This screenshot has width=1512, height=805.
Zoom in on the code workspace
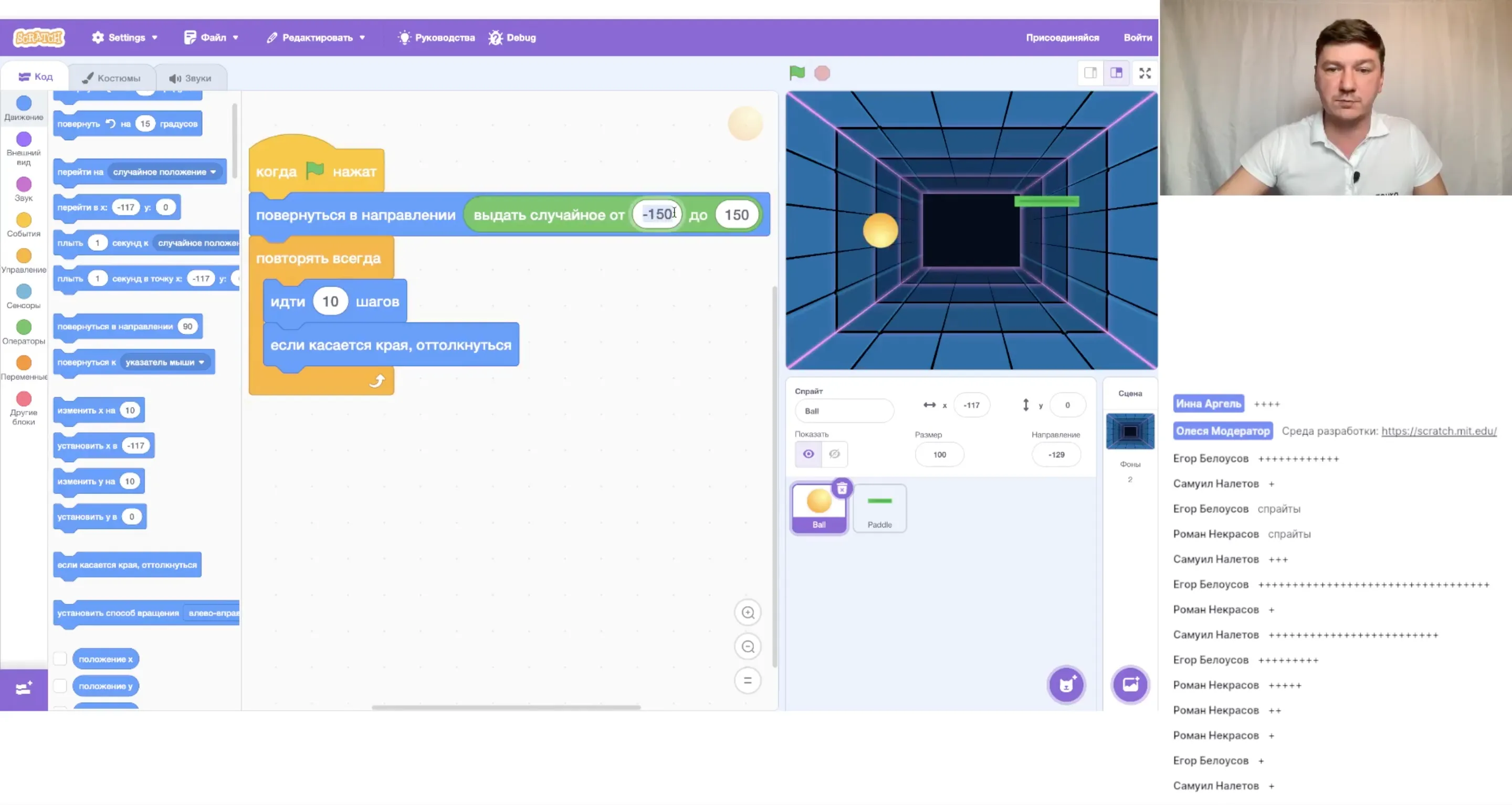tap(747, 612)
